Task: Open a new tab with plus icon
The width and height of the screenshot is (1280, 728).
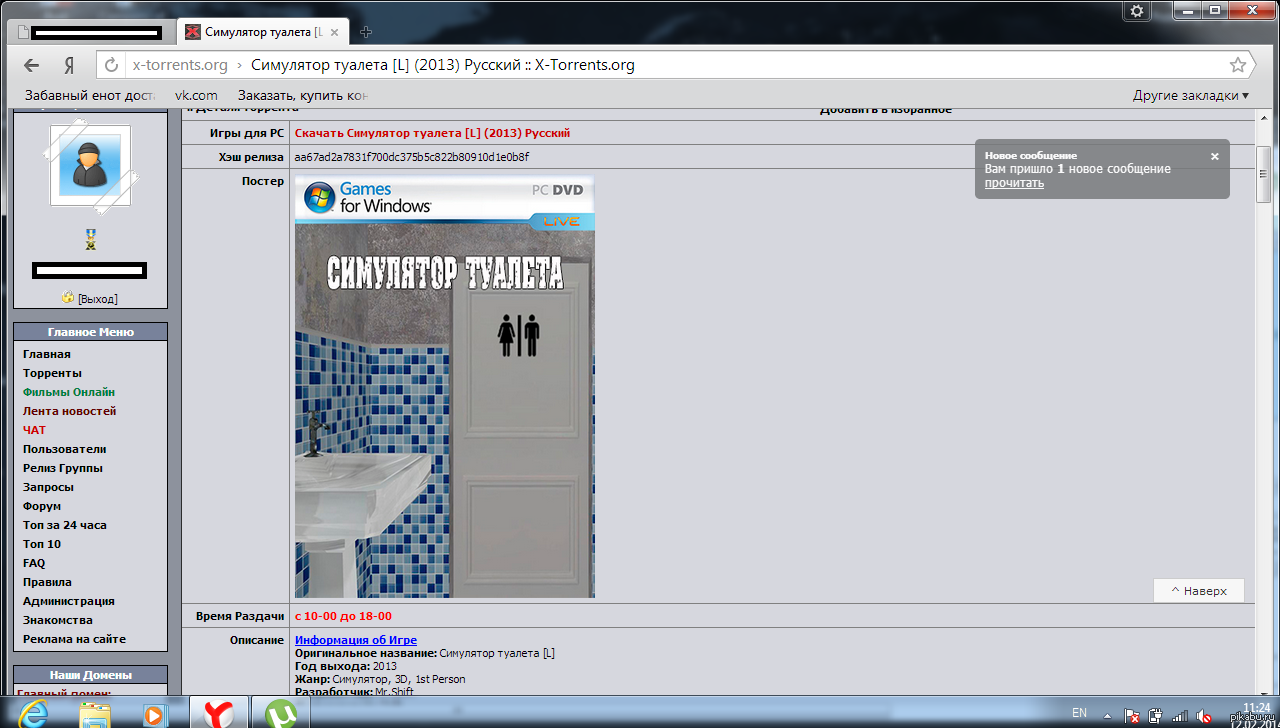Action: tap(367, 31)
